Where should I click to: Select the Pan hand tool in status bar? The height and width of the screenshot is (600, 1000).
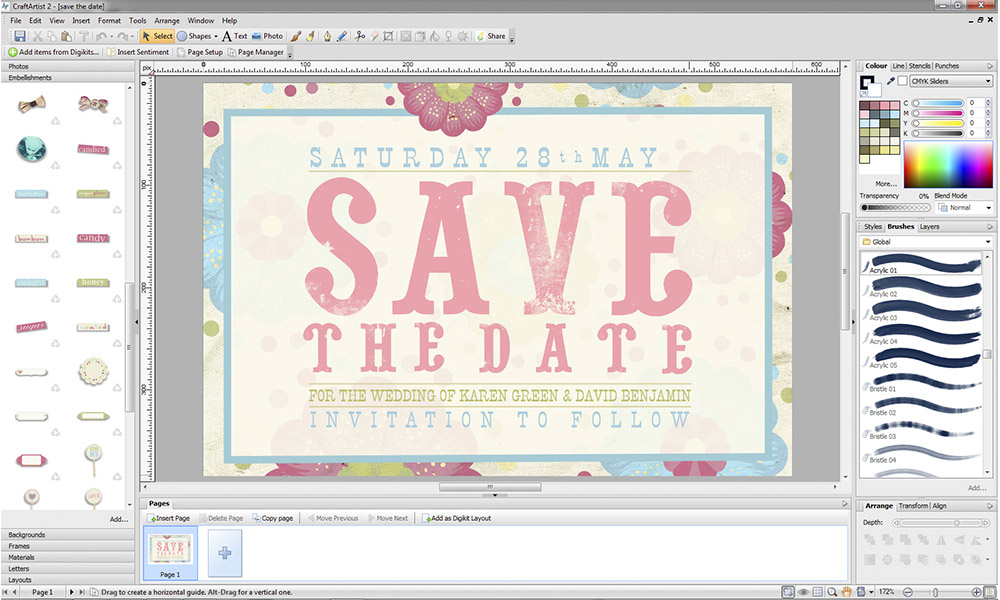tap(847, 593)
